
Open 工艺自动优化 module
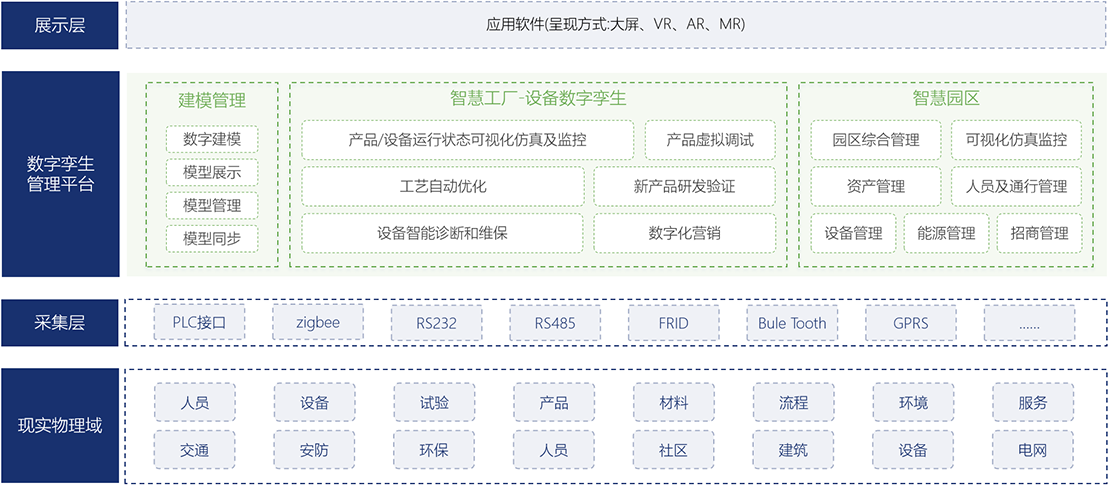[x=443, y=186]
